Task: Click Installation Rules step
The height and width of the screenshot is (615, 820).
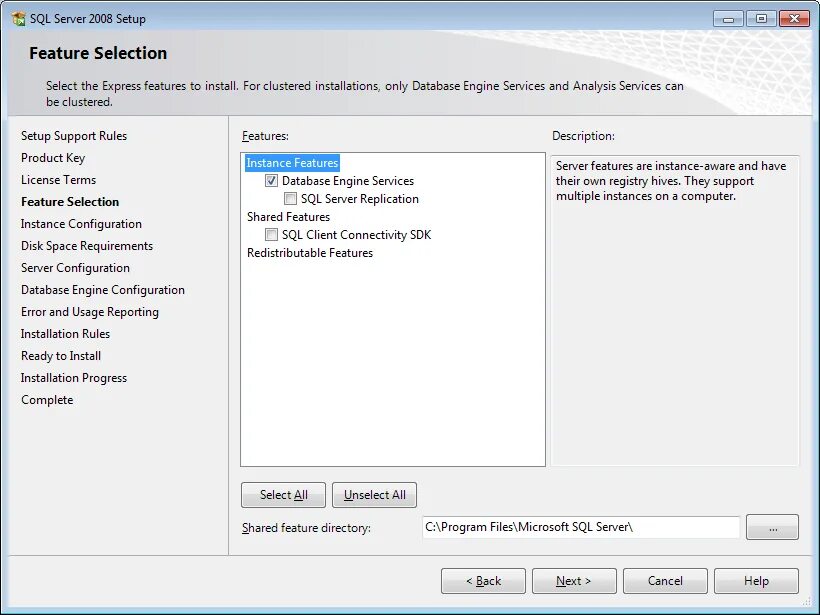Action: (x=65, y=334)
